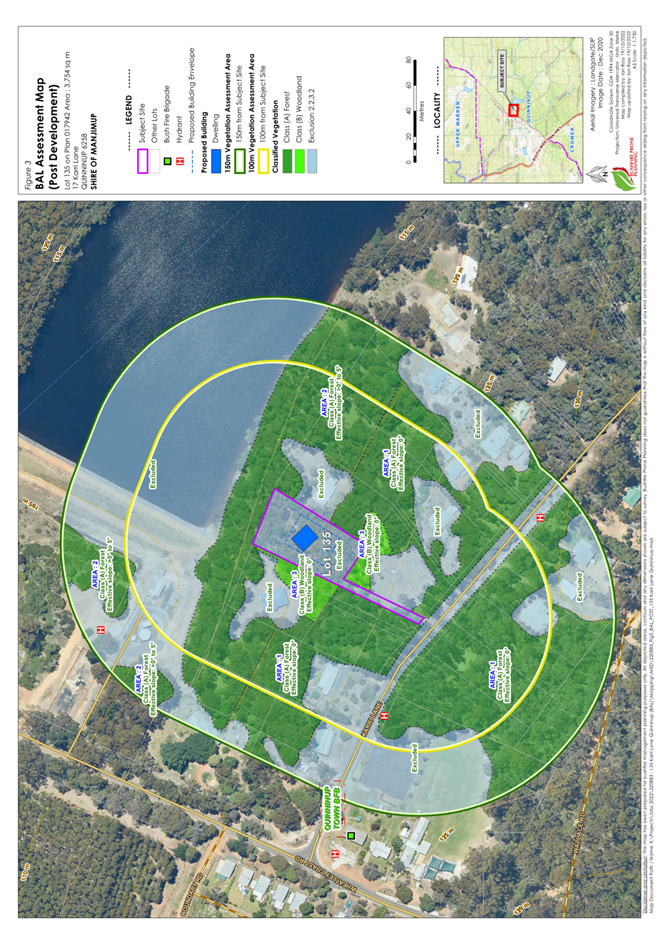Click the north arrow symbol
Screen dimensions: 665x940
[x=597, y=173]
